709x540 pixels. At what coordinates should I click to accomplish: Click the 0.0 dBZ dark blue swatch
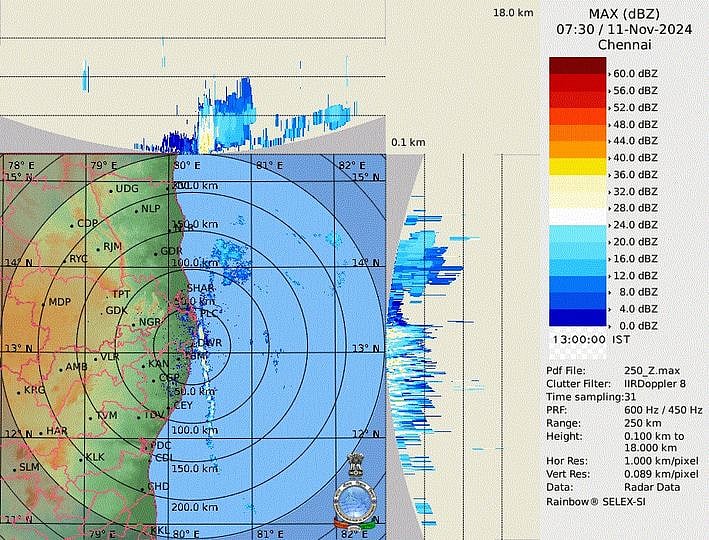click(578, 319)
